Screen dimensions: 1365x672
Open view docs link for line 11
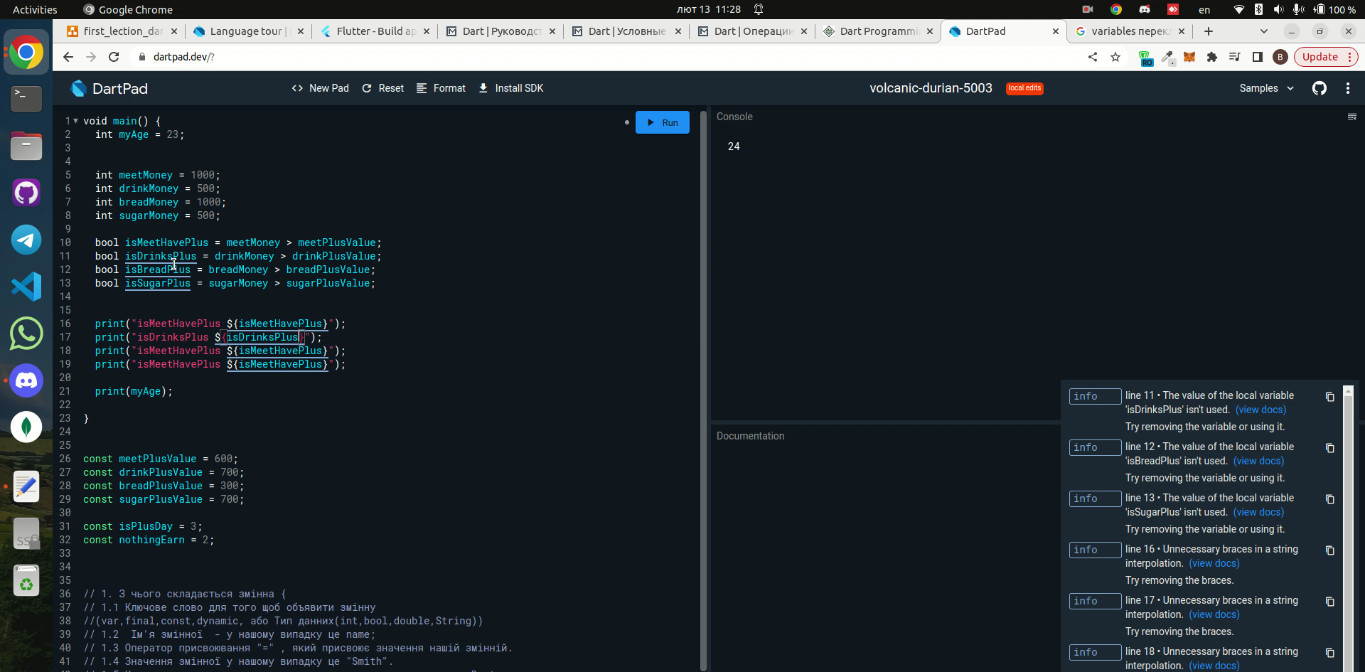(1261, 410)
